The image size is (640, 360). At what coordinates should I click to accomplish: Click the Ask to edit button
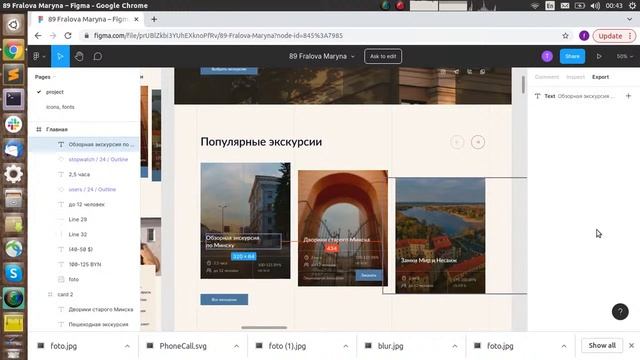point(383,56)
